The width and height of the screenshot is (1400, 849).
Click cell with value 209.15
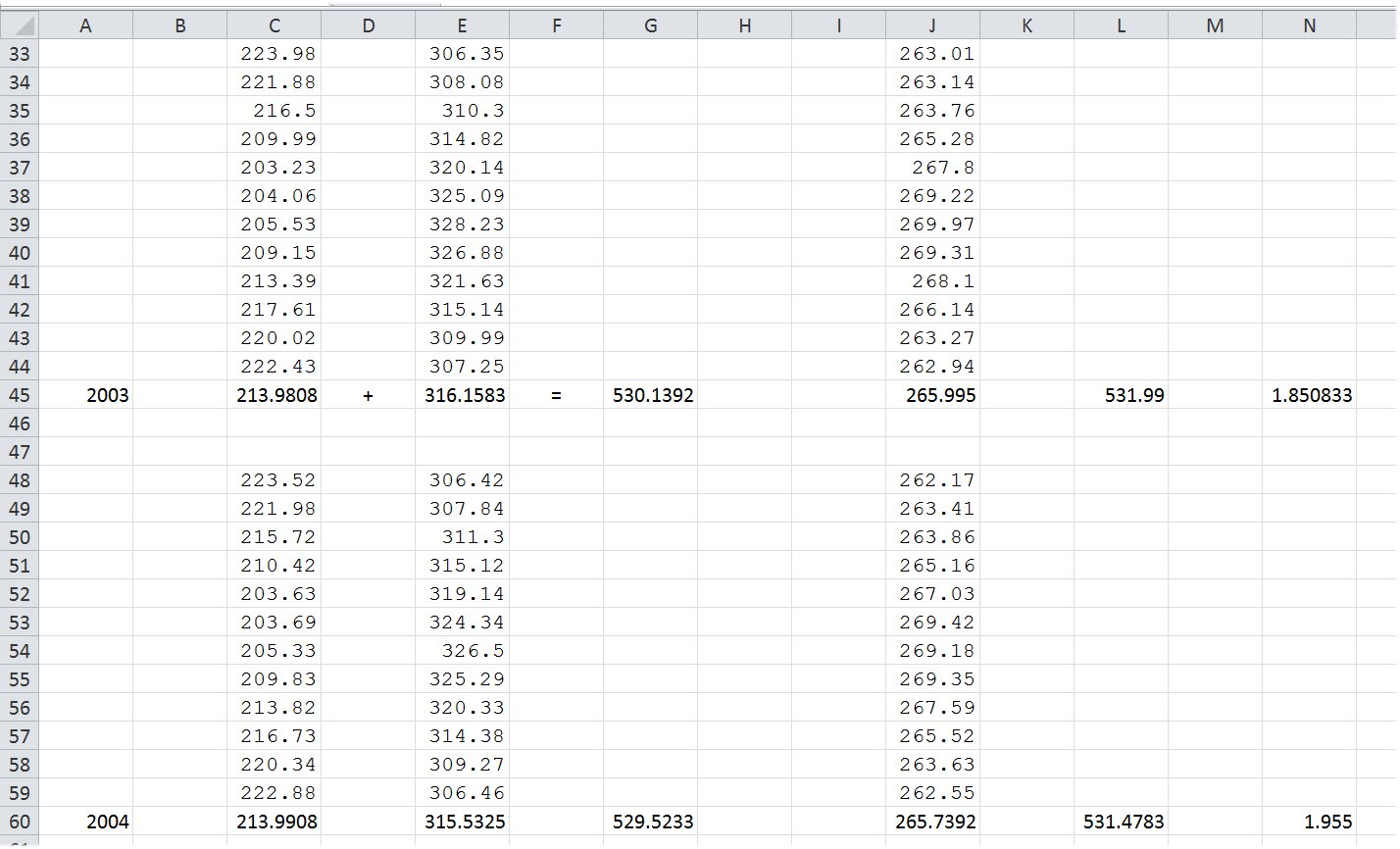[x=274, y=253]
